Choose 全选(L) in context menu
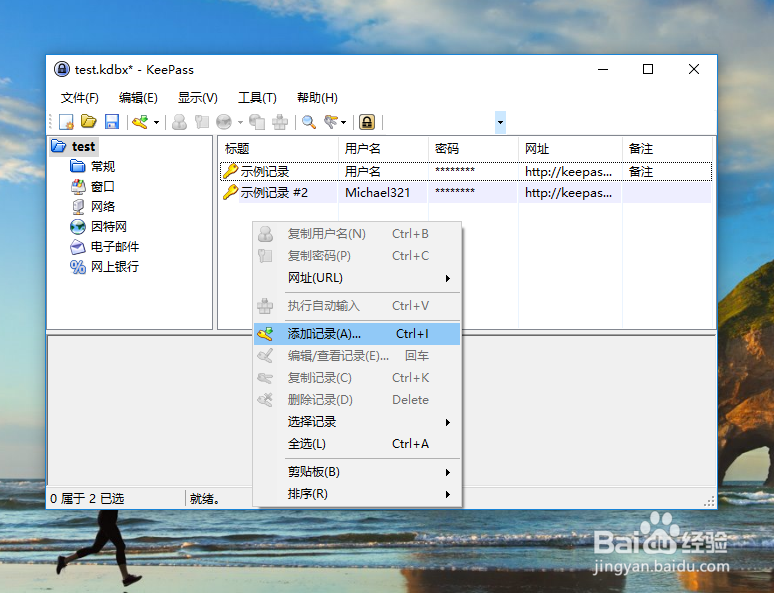Viewport: 774px width, 593px height. pyautogui.click(x=357, y=444)
